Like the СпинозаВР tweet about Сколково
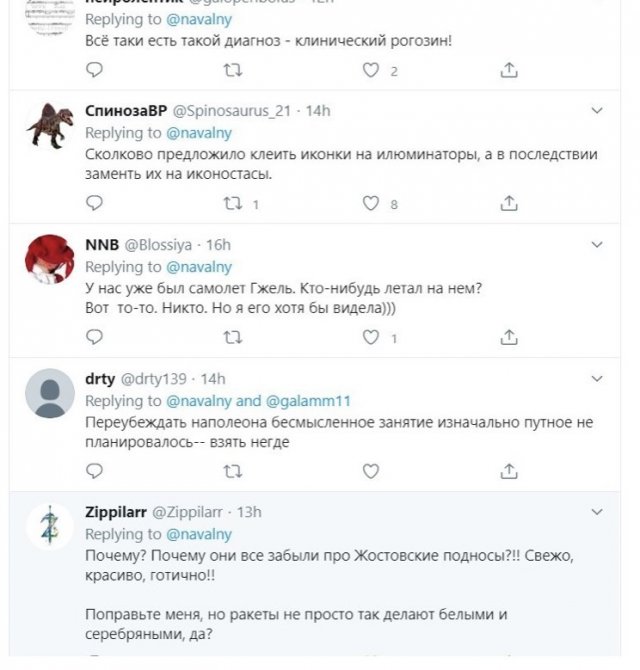This screenshot has width=640, height=670. pyautogui.click(x=371, y=204)
